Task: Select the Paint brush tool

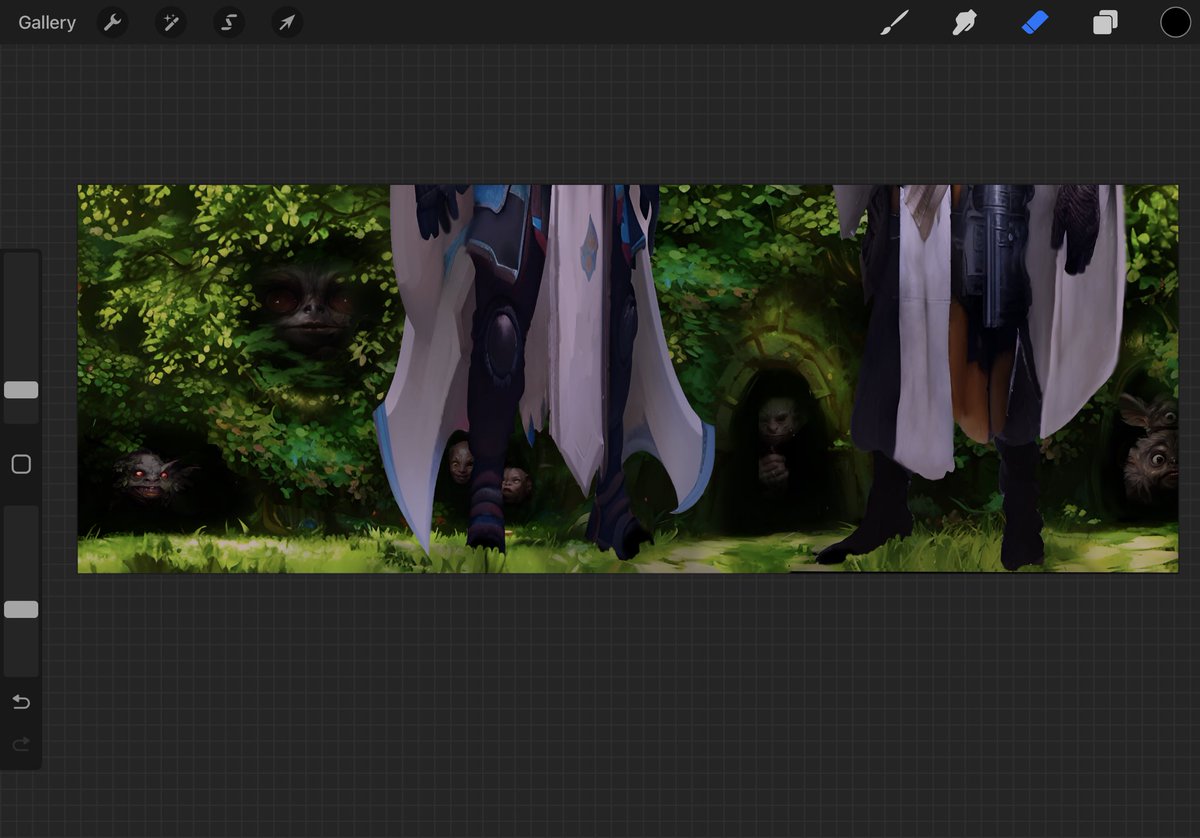Action: point(894,22)
